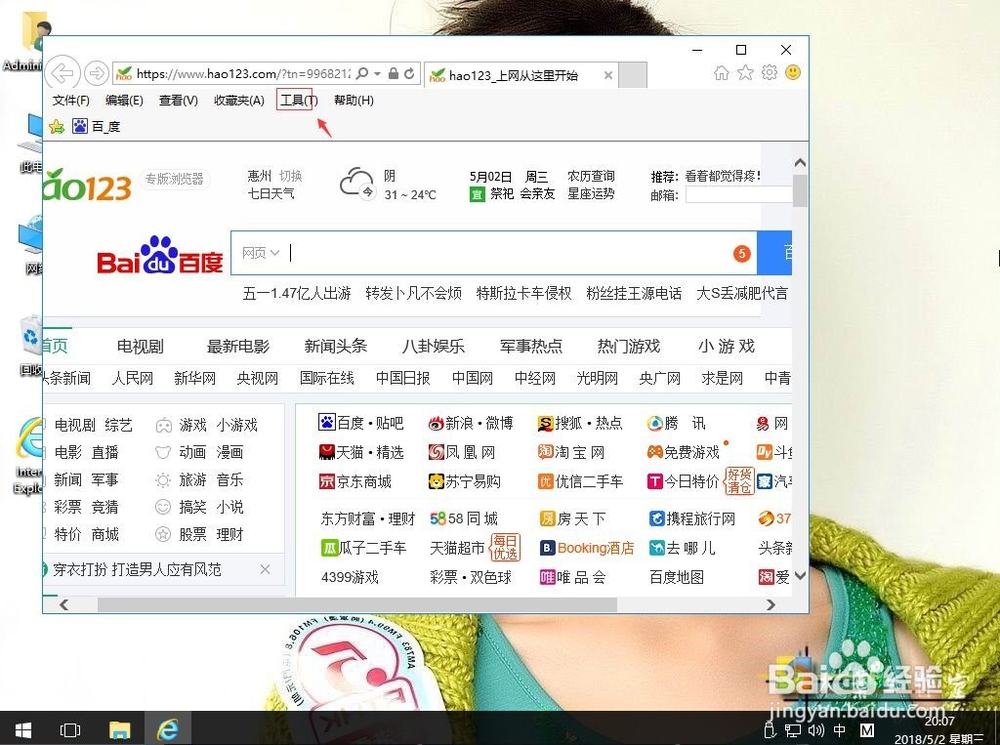1000x745 pixels.
Task: Click the Baidu paw icon on the favorites bar
Action: [x=79, y=125]
